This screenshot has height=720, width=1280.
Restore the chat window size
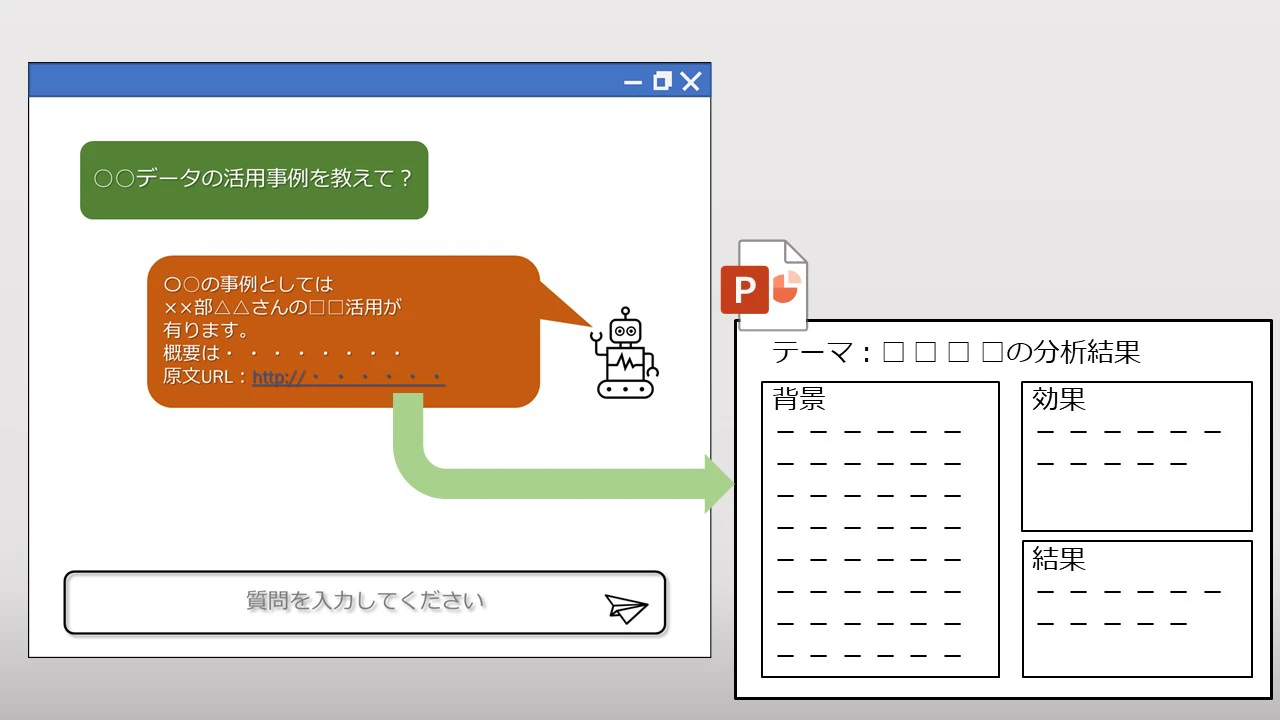(661, 81)
